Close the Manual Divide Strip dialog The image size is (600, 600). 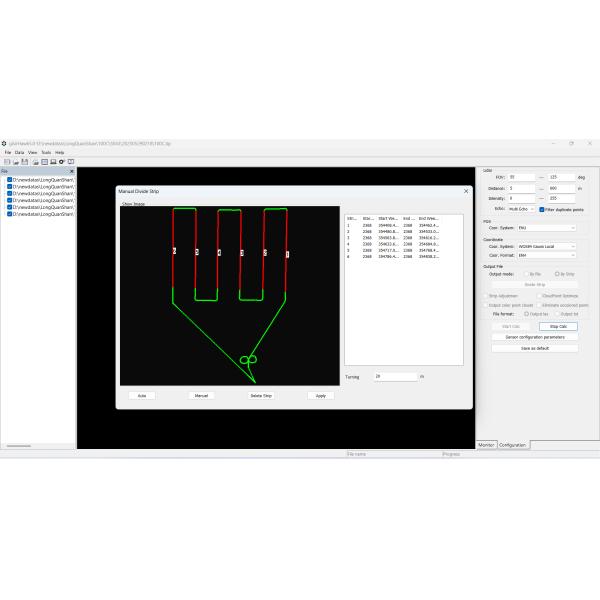[x=465, y=191]
